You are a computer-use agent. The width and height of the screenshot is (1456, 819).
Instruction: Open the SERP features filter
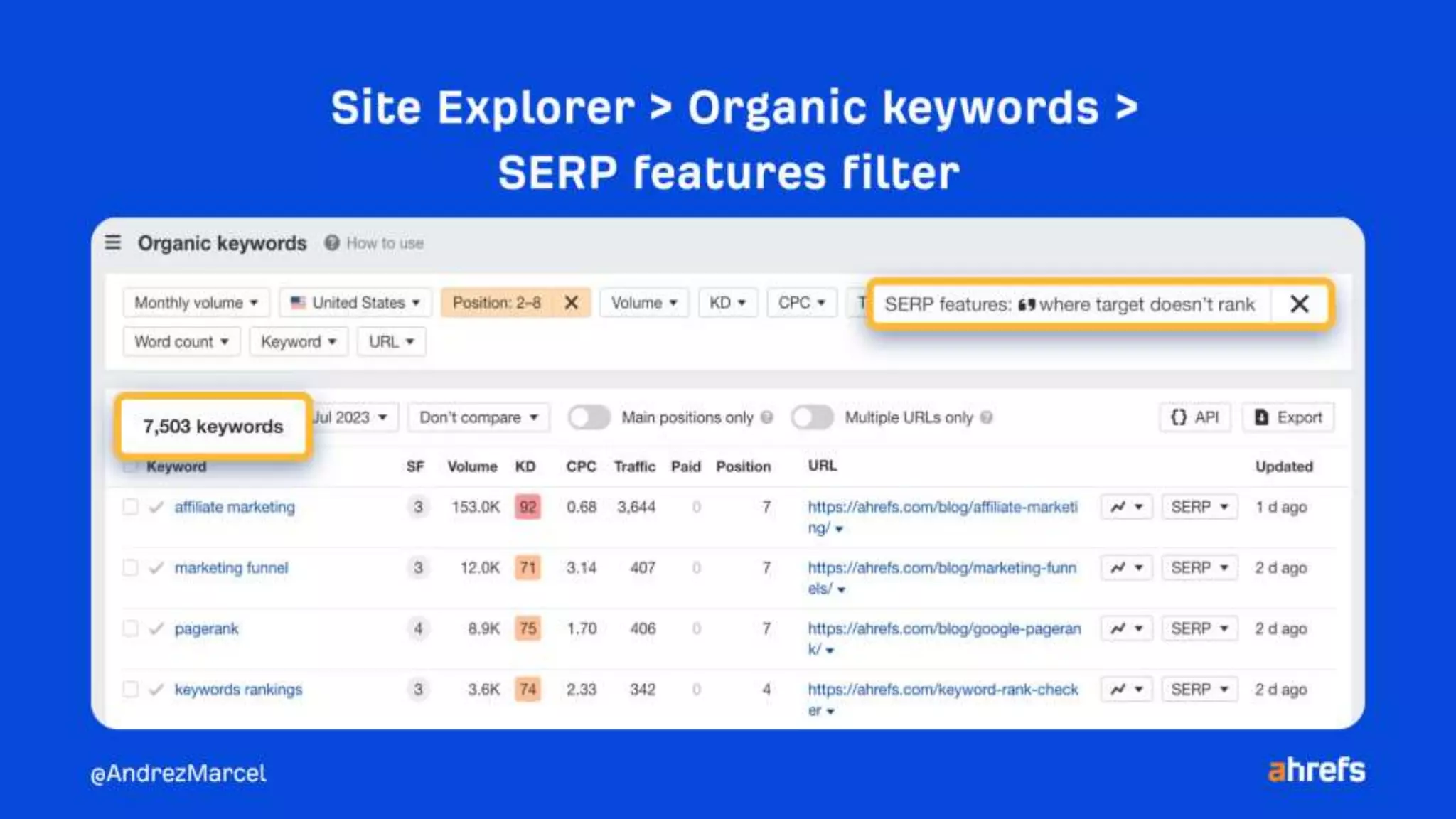(1070, 304)
